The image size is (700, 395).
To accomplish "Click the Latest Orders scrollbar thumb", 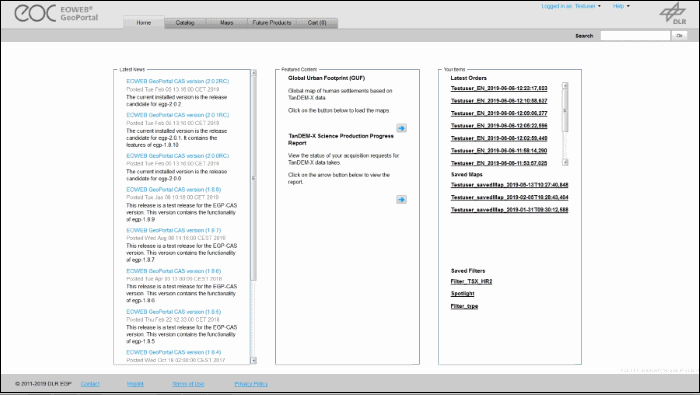I will point(565,110).
